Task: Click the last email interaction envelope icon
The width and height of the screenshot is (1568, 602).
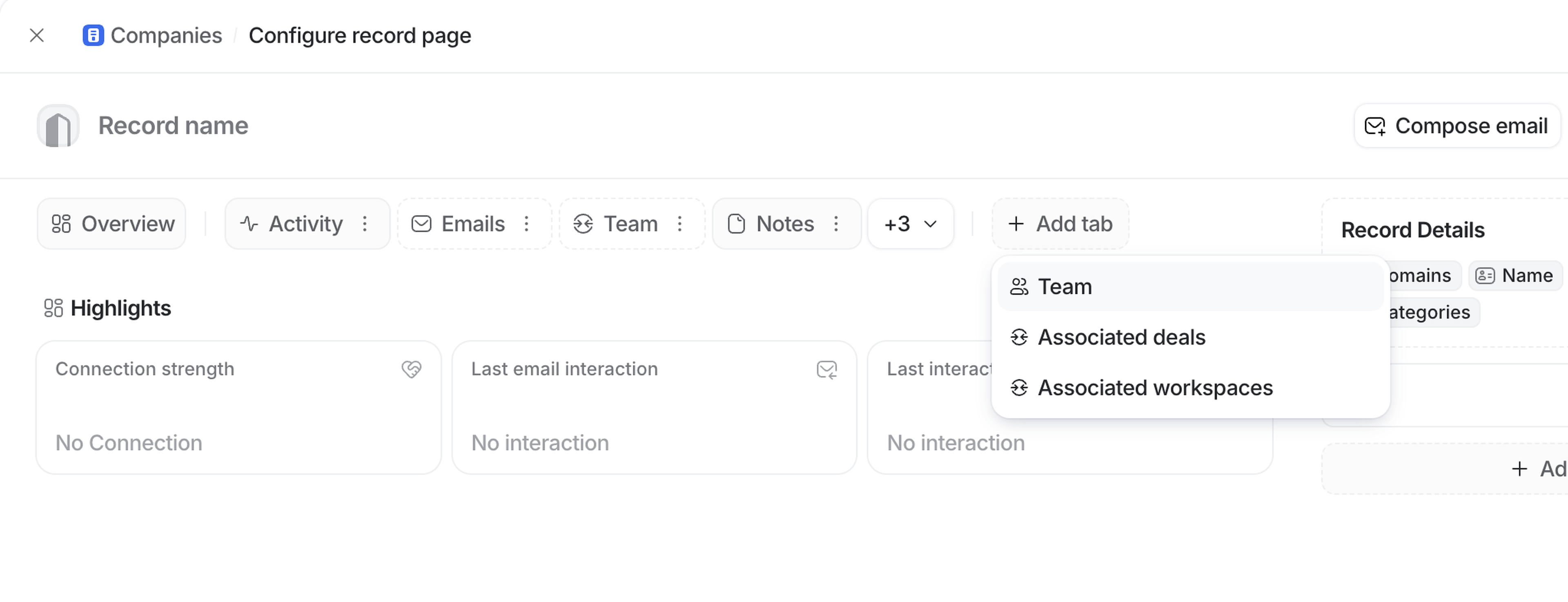Action: click(826, 369)
